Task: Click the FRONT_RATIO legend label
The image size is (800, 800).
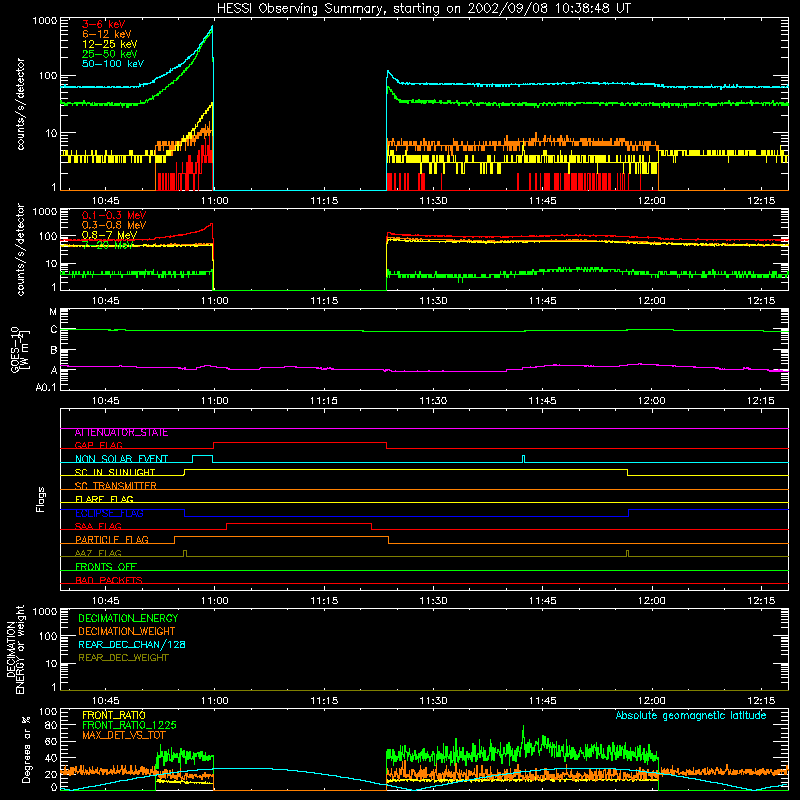Action: tap(114, 715)
